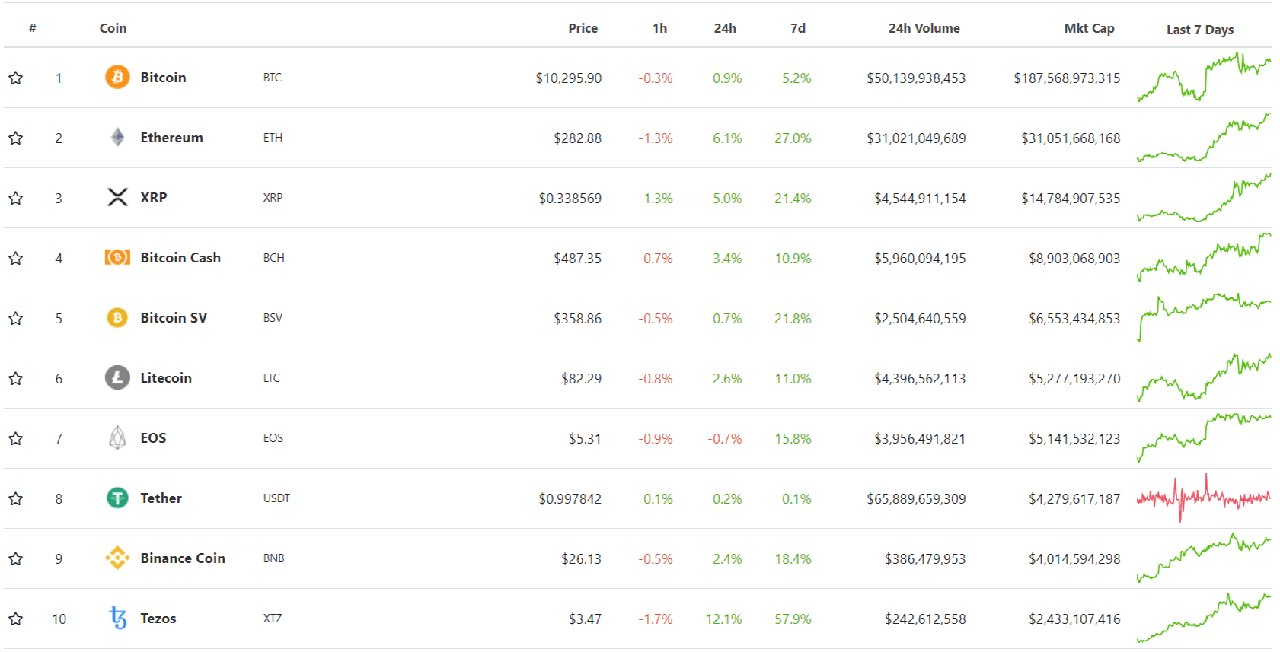This screenshot has width=1280, height=652.
Task: Click the Bitcoin coin logo
Action: [x=117, y=77]
